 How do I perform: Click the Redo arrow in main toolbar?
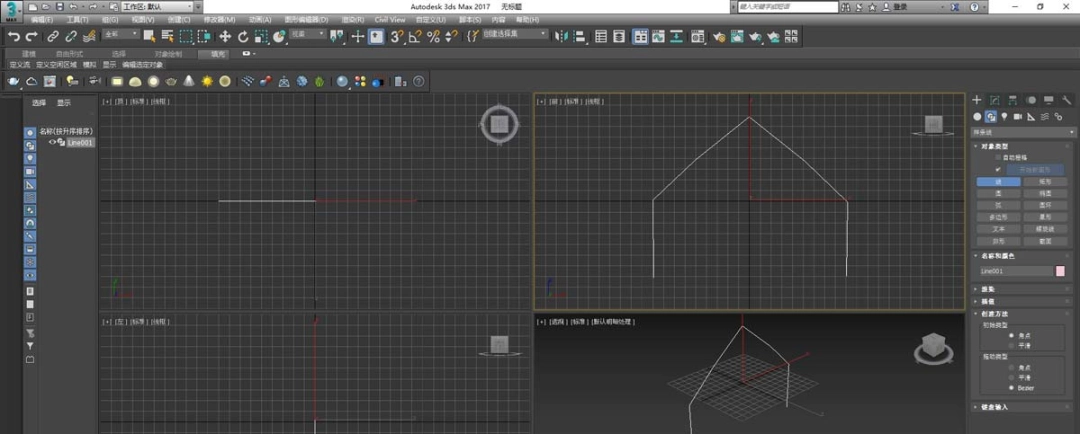click(x=31, y=37)
